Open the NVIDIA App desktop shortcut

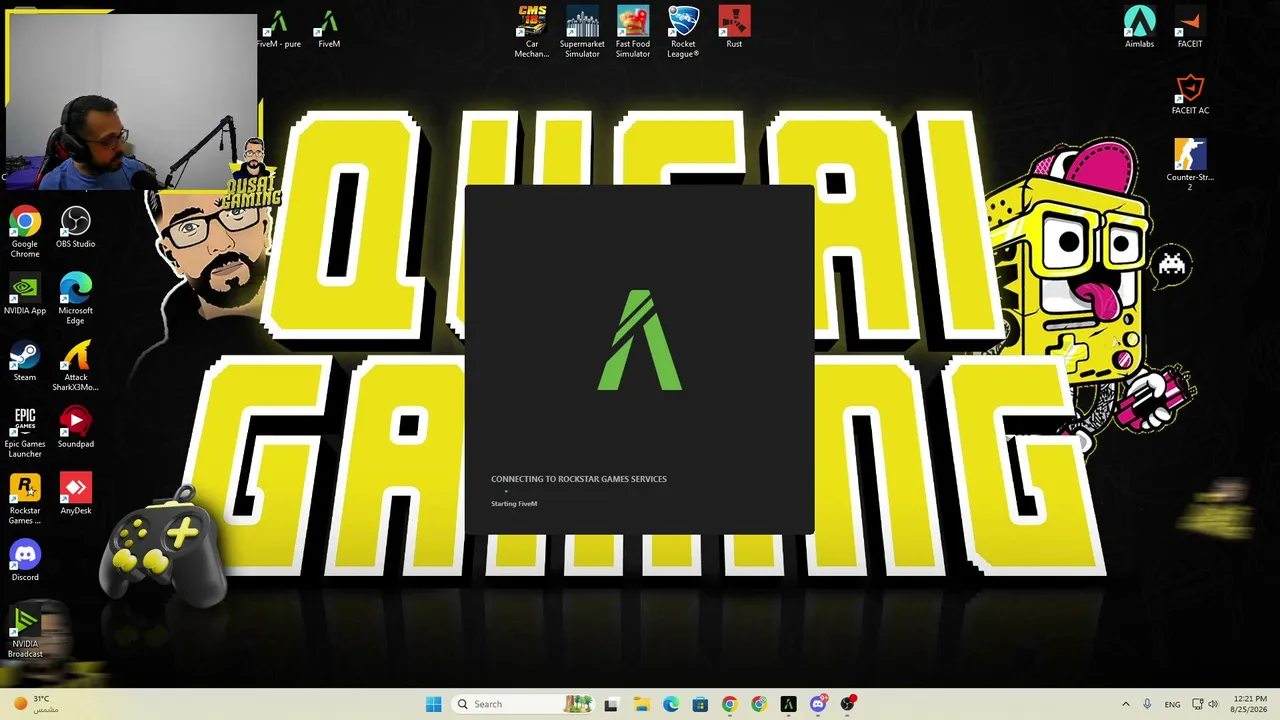click(x=25, y=294)
